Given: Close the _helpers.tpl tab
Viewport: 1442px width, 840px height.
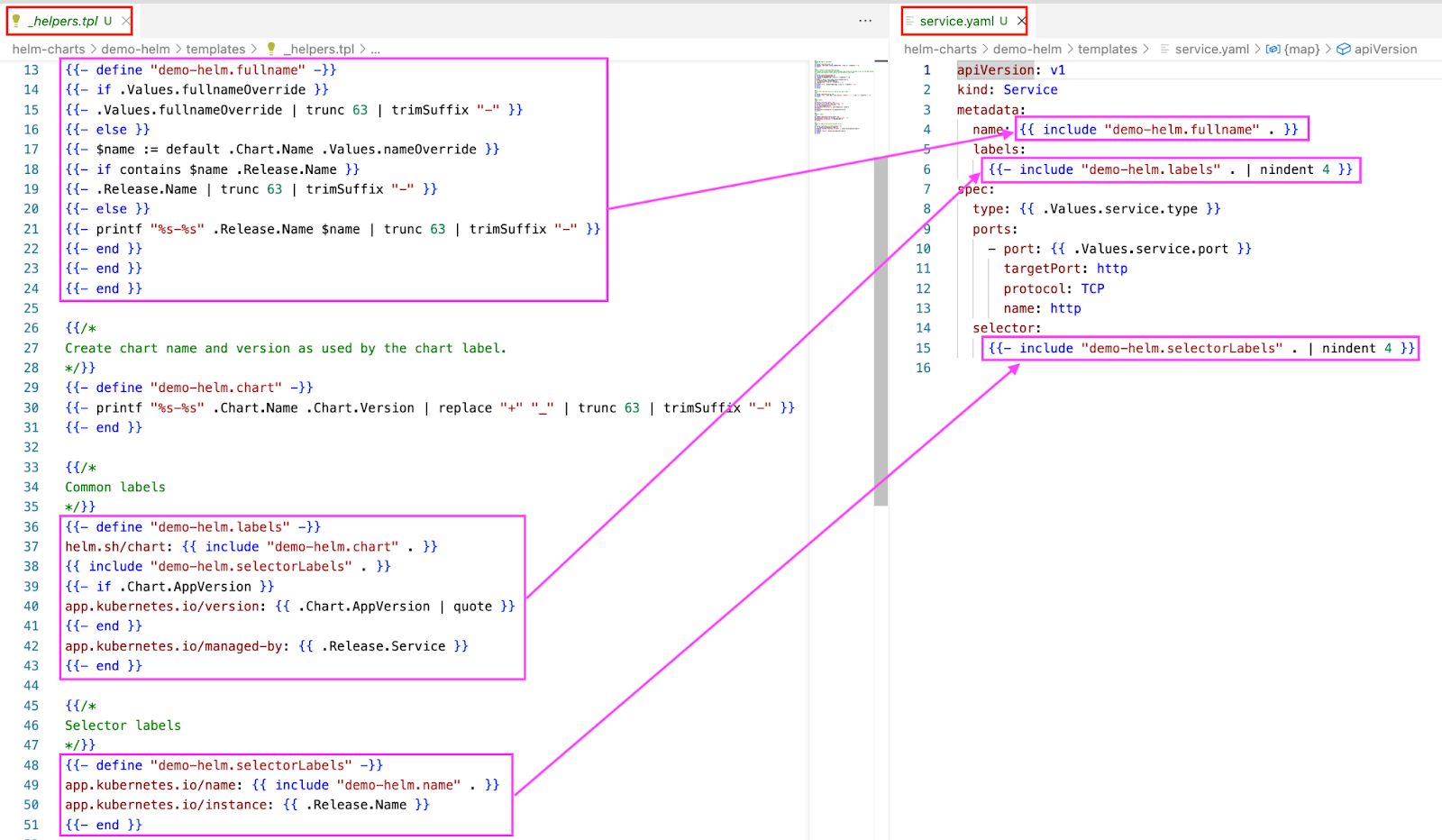Looking at the screenshot, I should (x=126, y=21).
